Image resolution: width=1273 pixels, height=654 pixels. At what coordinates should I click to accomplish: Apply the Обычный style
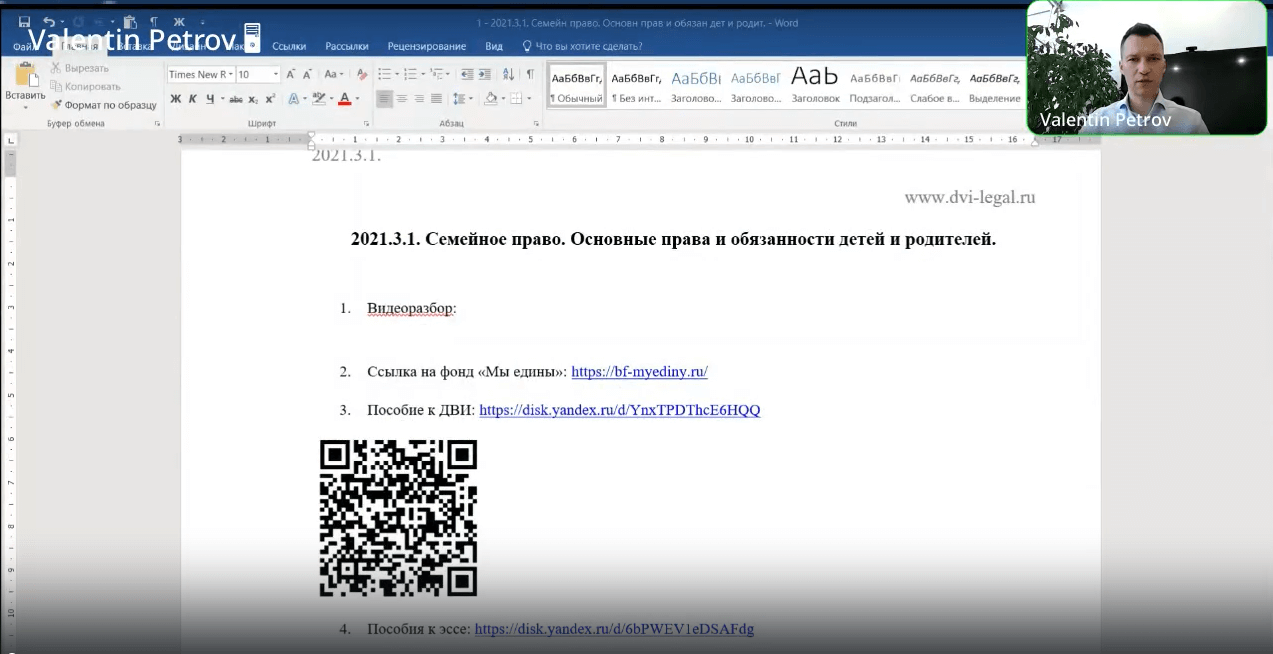click(577, 86)
